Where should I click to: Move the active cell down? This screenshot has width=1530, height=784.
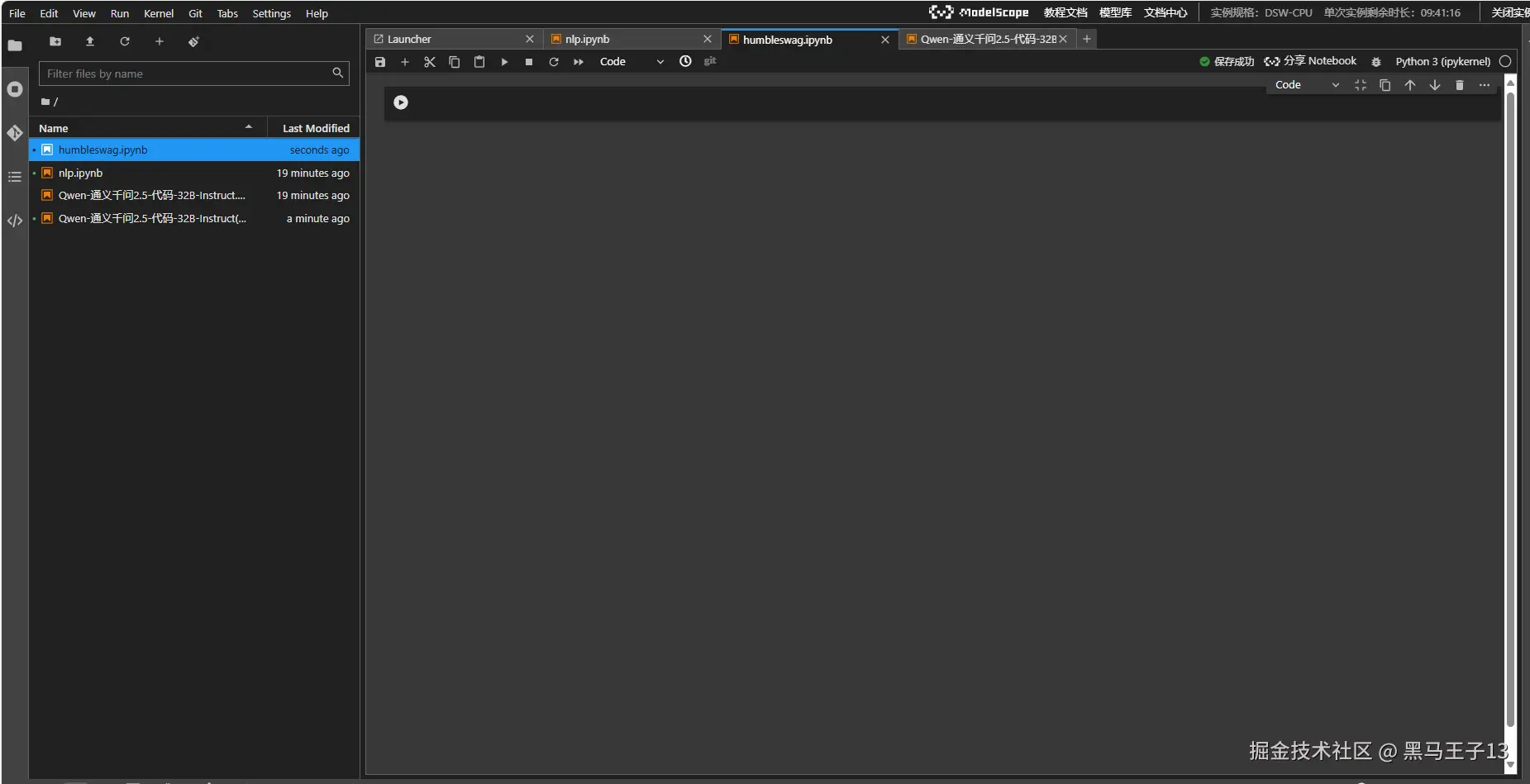click(x=1435, y=85)
